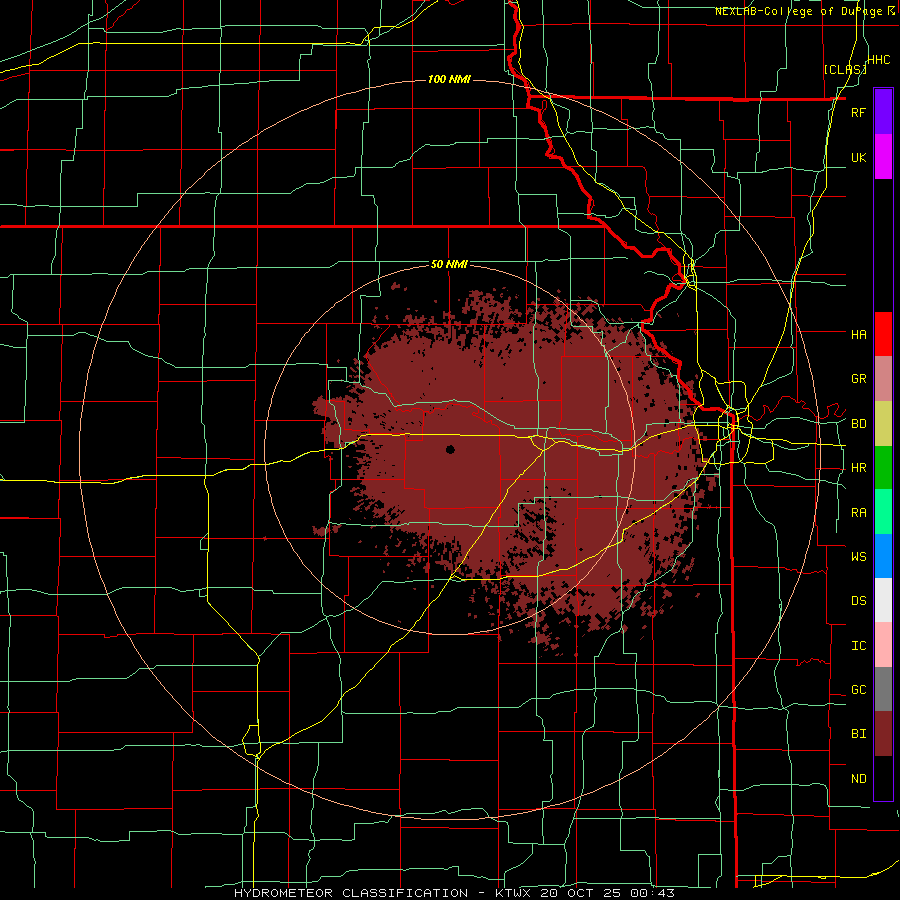Click the UK legend label

pos(858,157)
